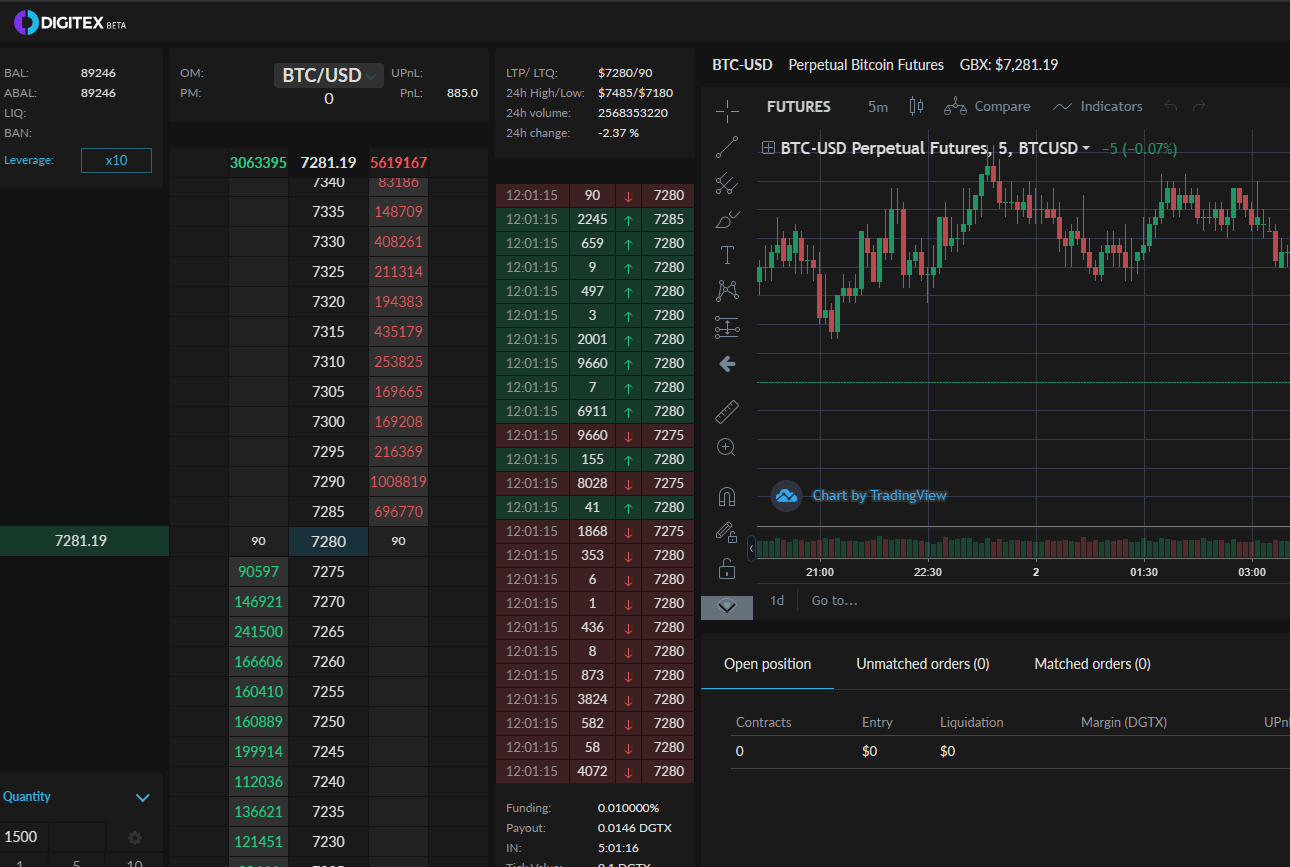Click the Compare button
The height and width of the screenshot is (867, 1290).
tap(987, 106)
